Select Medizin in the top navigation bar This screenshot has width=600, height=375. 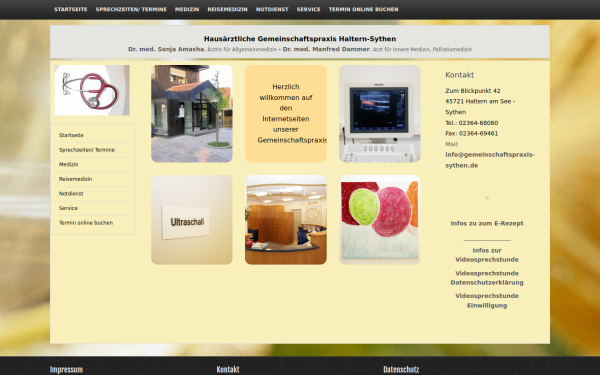click(x=187, y=9)
